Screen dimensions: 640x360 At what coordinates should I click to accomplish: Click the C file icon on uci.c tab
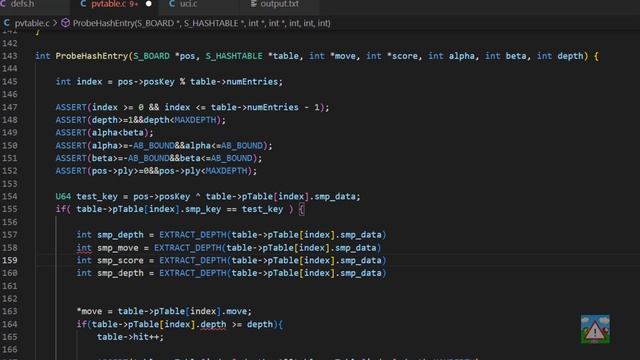[x=172, y=4]
